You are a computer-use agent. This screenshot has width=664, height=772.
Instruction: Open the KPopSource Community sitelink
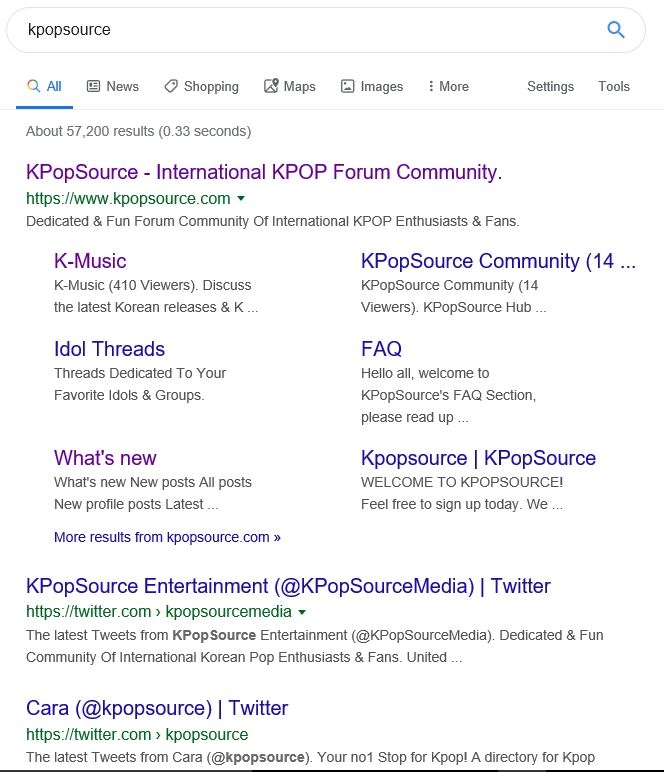point(498,261)
